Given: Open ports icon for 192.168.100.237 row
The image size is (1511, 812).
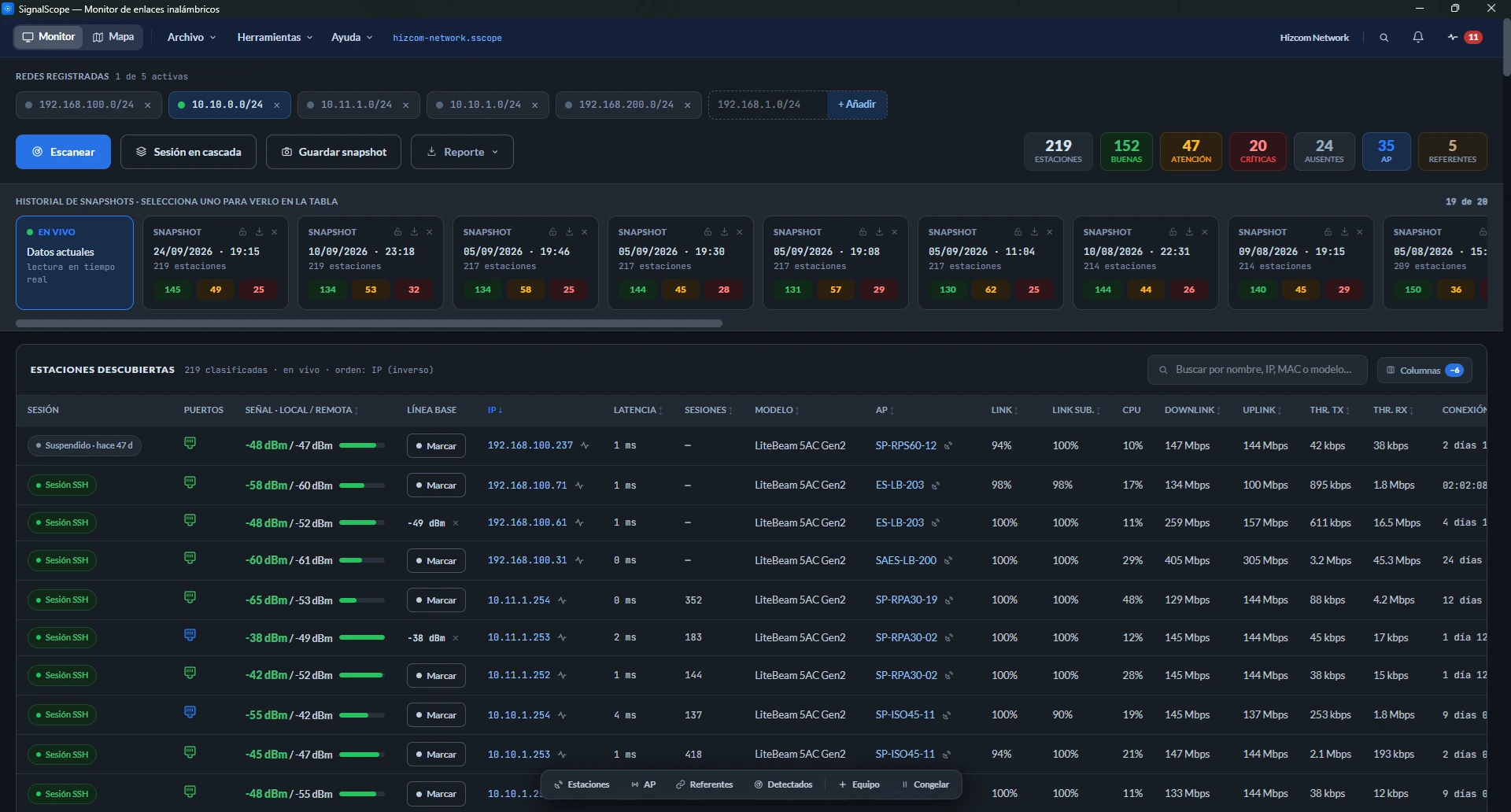Looking at the screenshot, I should point(190,444).
